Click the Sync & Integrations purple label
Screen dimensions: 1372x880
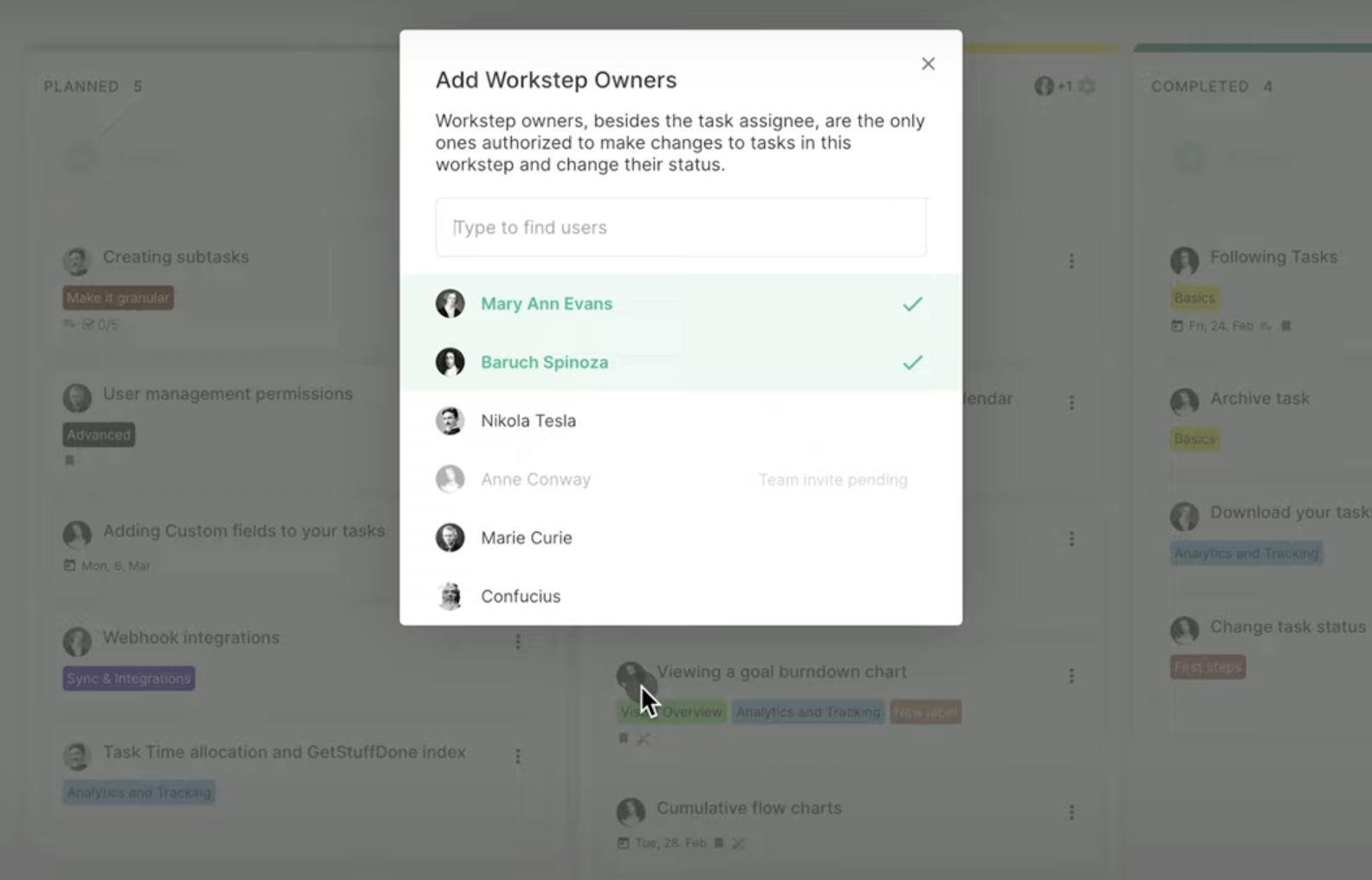[129, 678]
